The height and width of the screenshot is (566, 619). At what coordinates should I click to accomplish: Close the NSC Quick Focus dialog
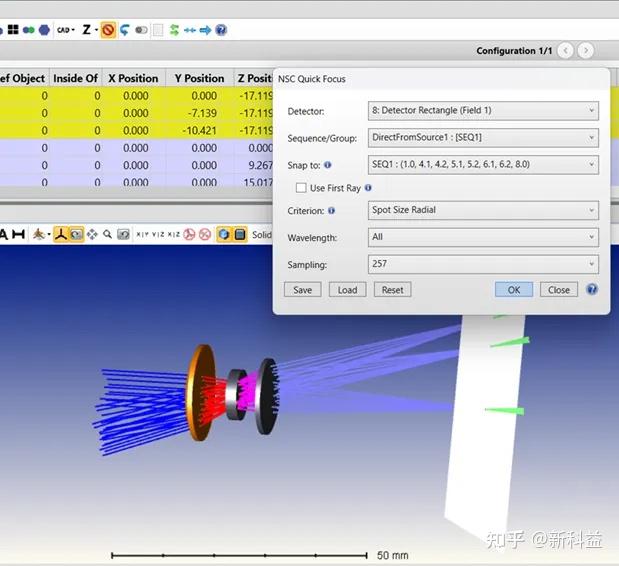(x=559, y=290)
